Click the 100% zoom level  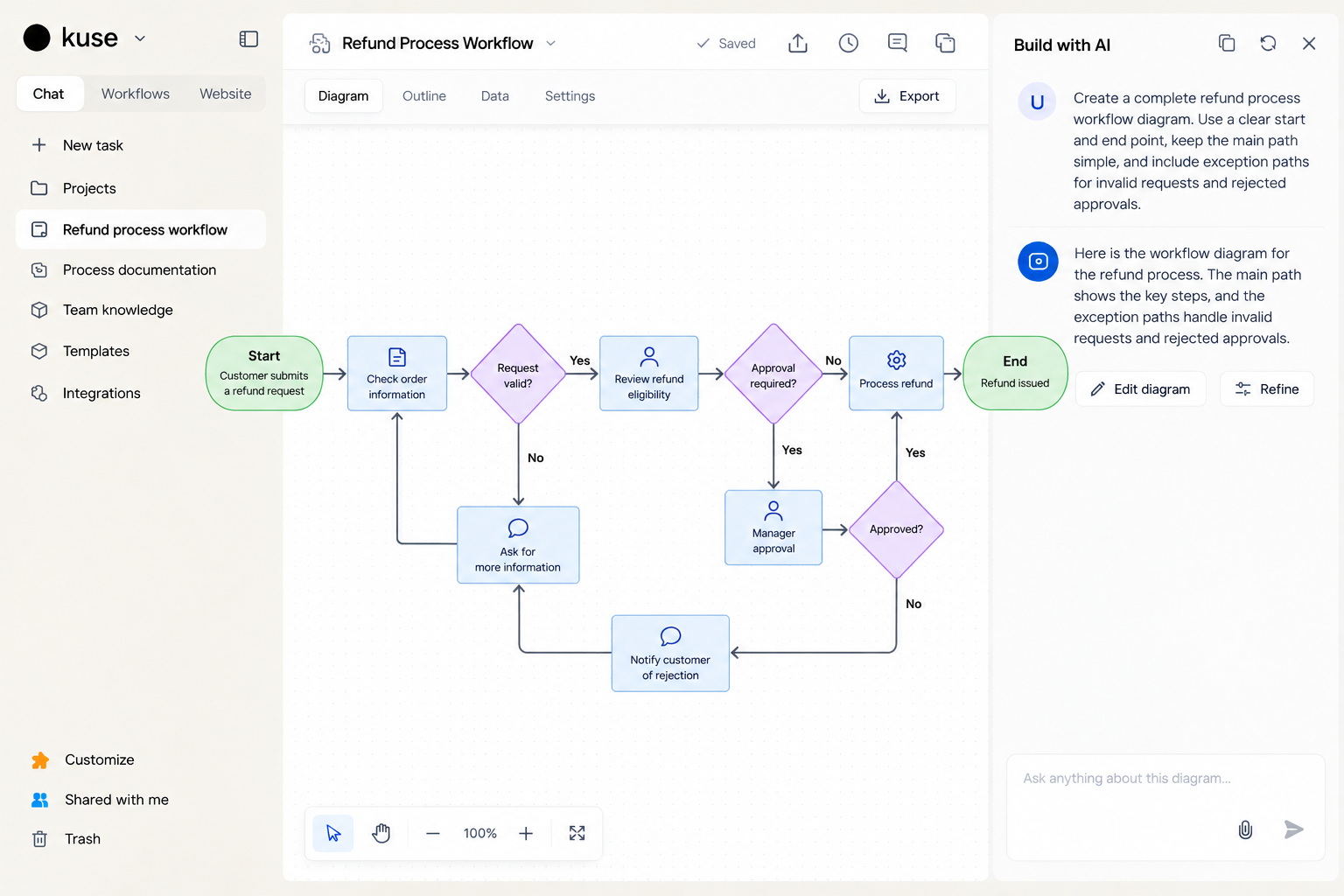pyautogui.click(x=479, y=833)
